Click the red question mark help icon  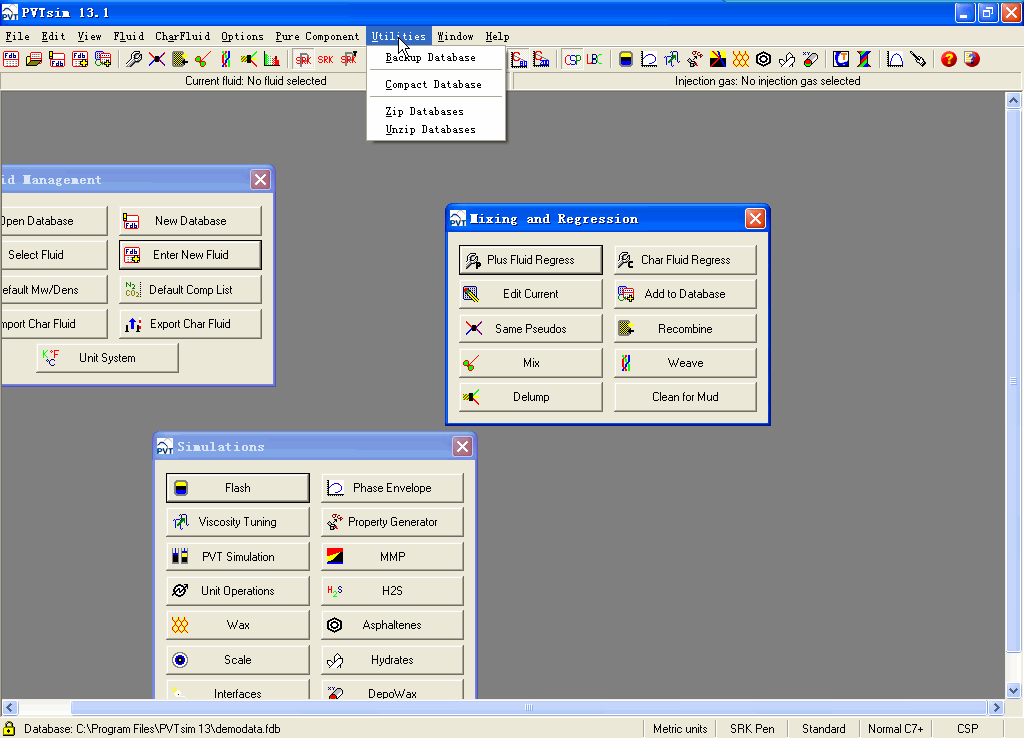coord(949,59)
